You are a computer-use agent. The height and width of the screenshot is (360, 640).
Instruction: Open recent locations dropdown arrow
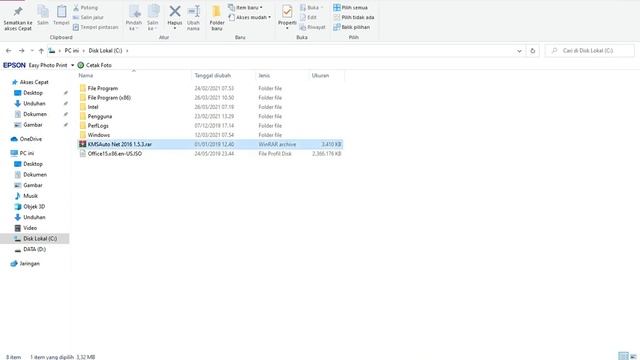pyautogui.click(x=32, y=51)
